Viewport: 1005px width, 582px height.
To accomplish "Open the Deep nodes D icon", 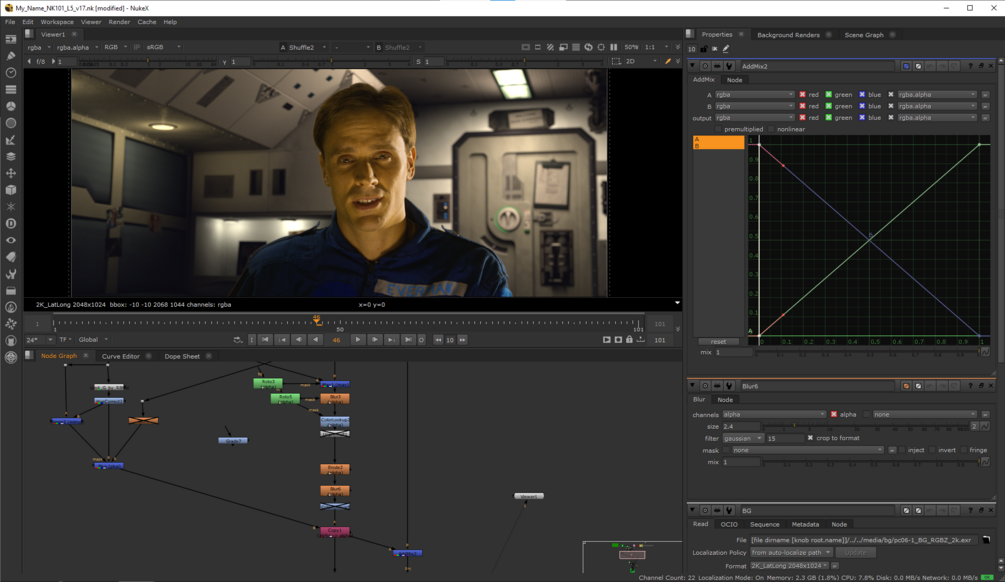I will click(11, 223).
